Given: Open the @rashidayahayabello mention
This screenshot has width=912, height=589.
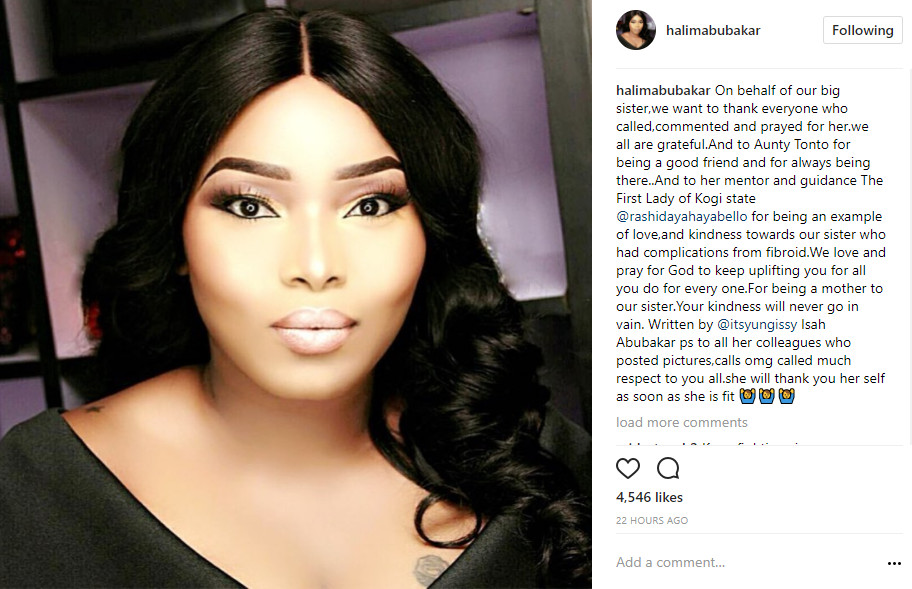Looking at the screenshot, I should [x=682, y=216].
